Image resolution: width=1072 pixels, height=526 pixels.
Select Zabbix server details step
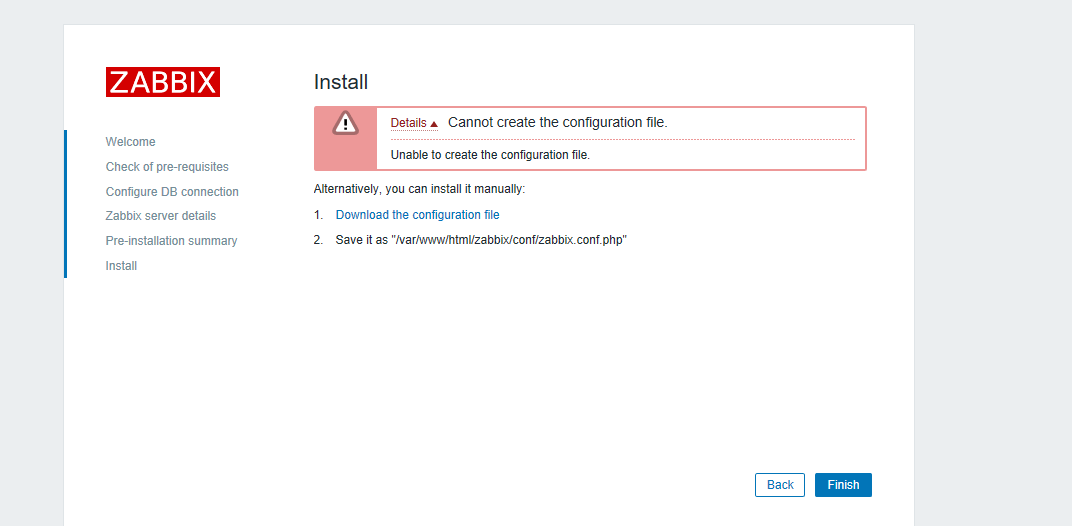(161, 216)
